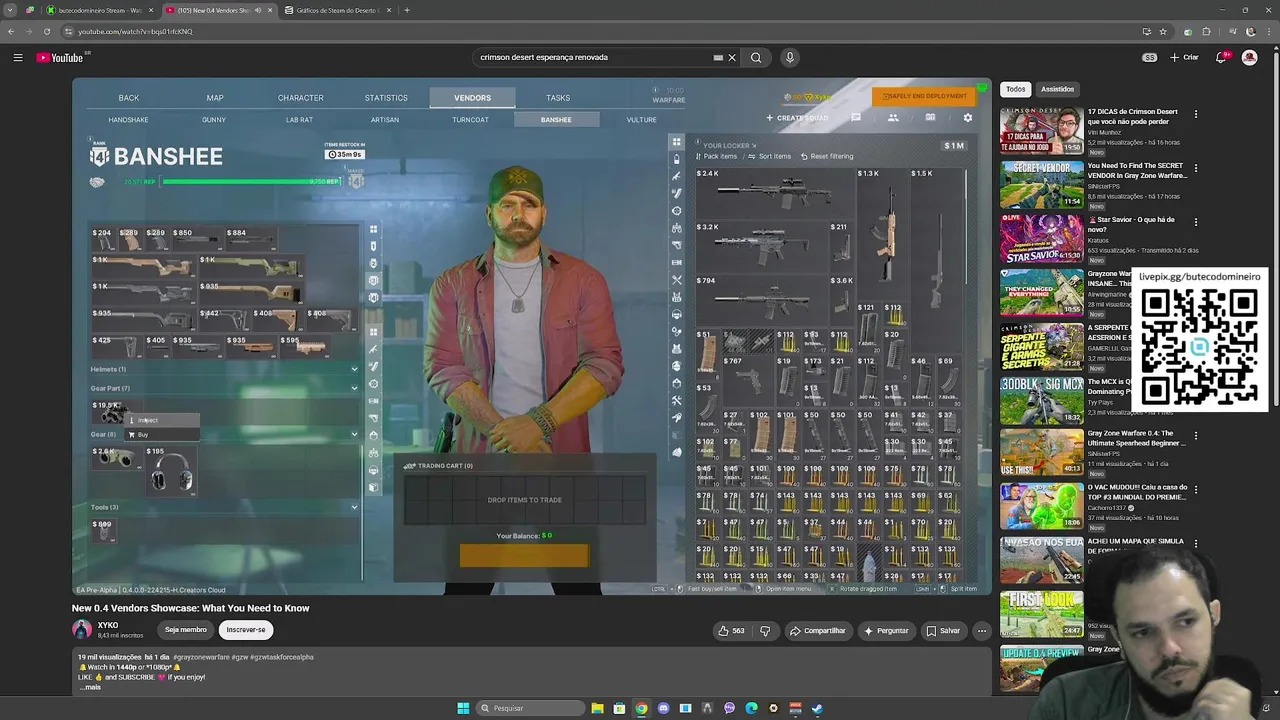The image size is (1280, 720).
Task: Click 'Compartilhar' share button
Action: [x=817, y=631]
